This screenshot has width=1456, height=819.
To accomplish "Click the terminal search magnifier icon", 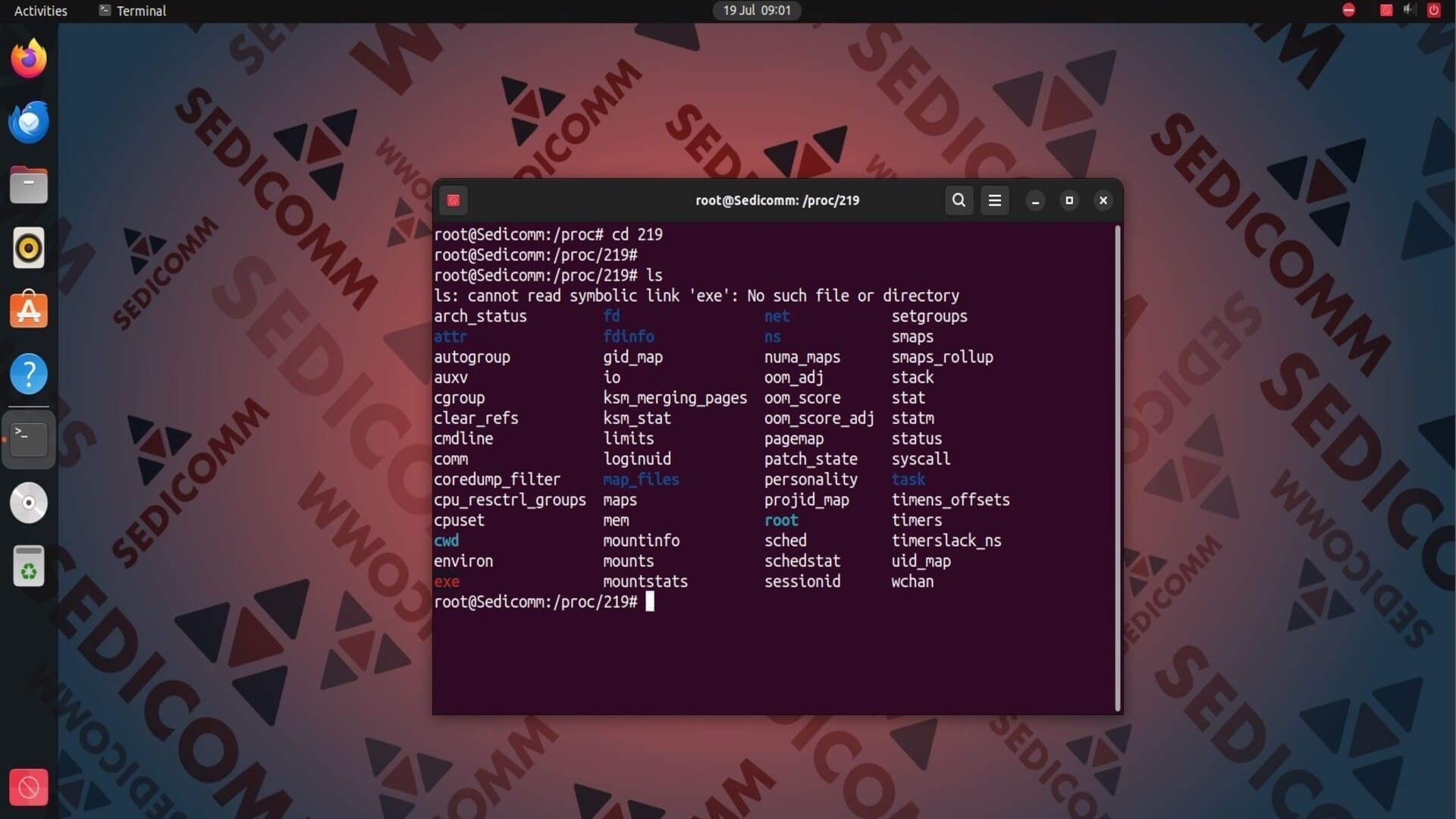I will coord(959,200).
